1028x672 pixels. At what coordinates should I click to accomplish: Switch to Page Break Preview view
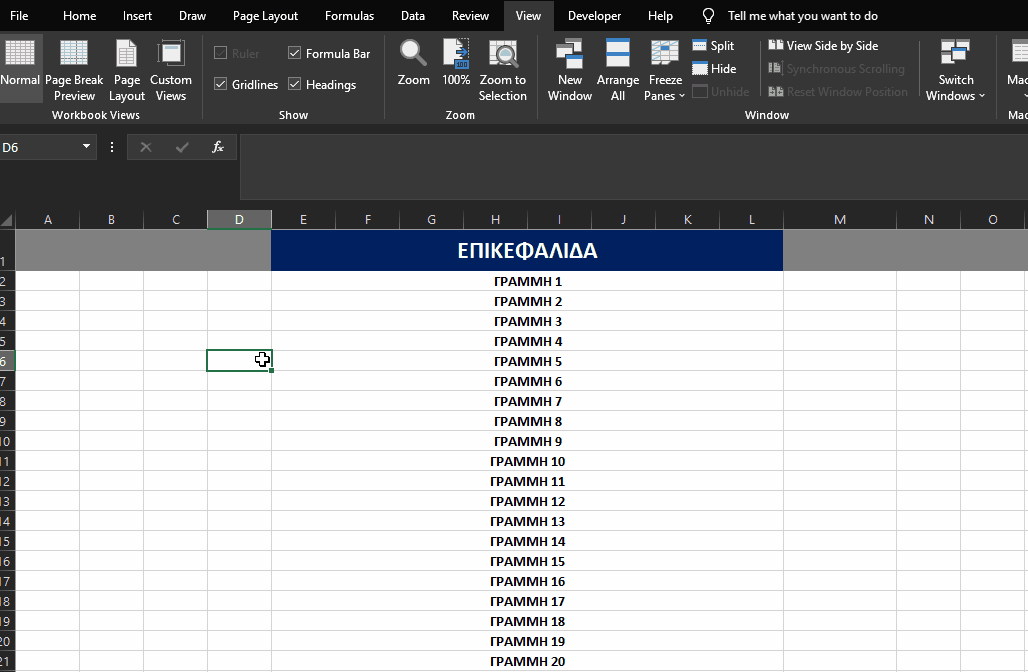point(73,68)
